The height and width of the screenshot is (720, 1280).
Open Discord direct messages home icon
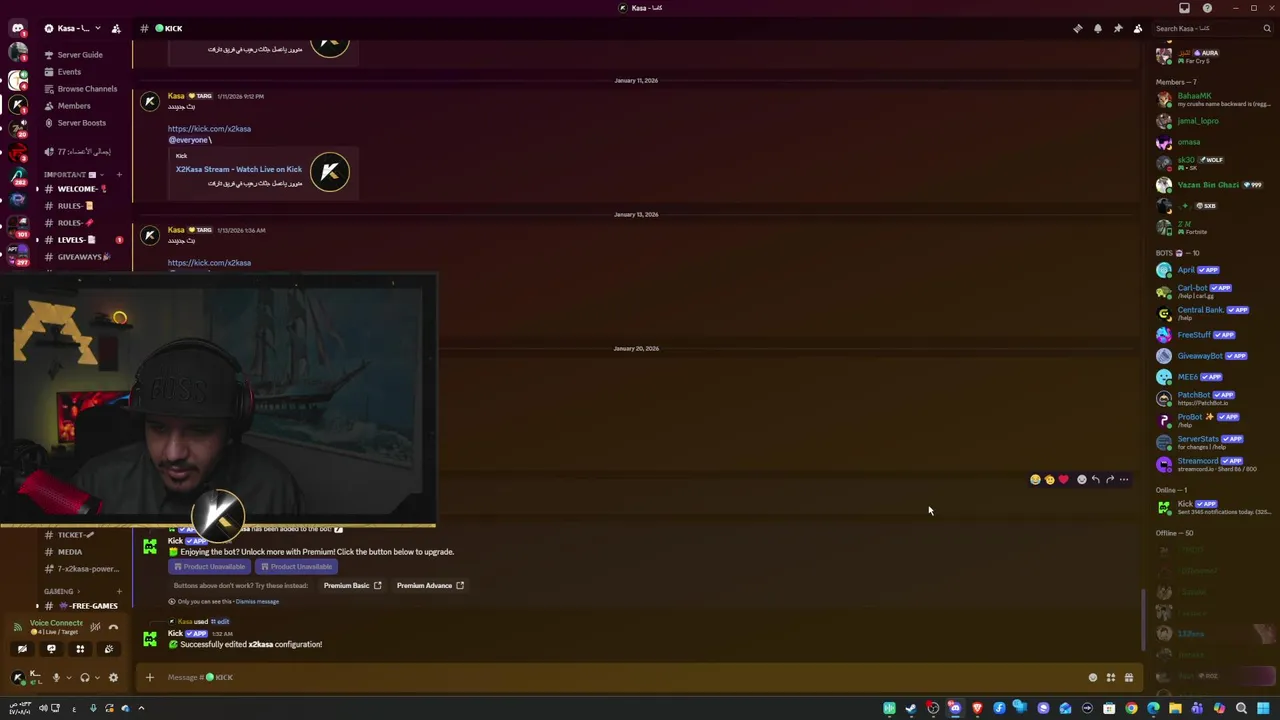(17, 28)
